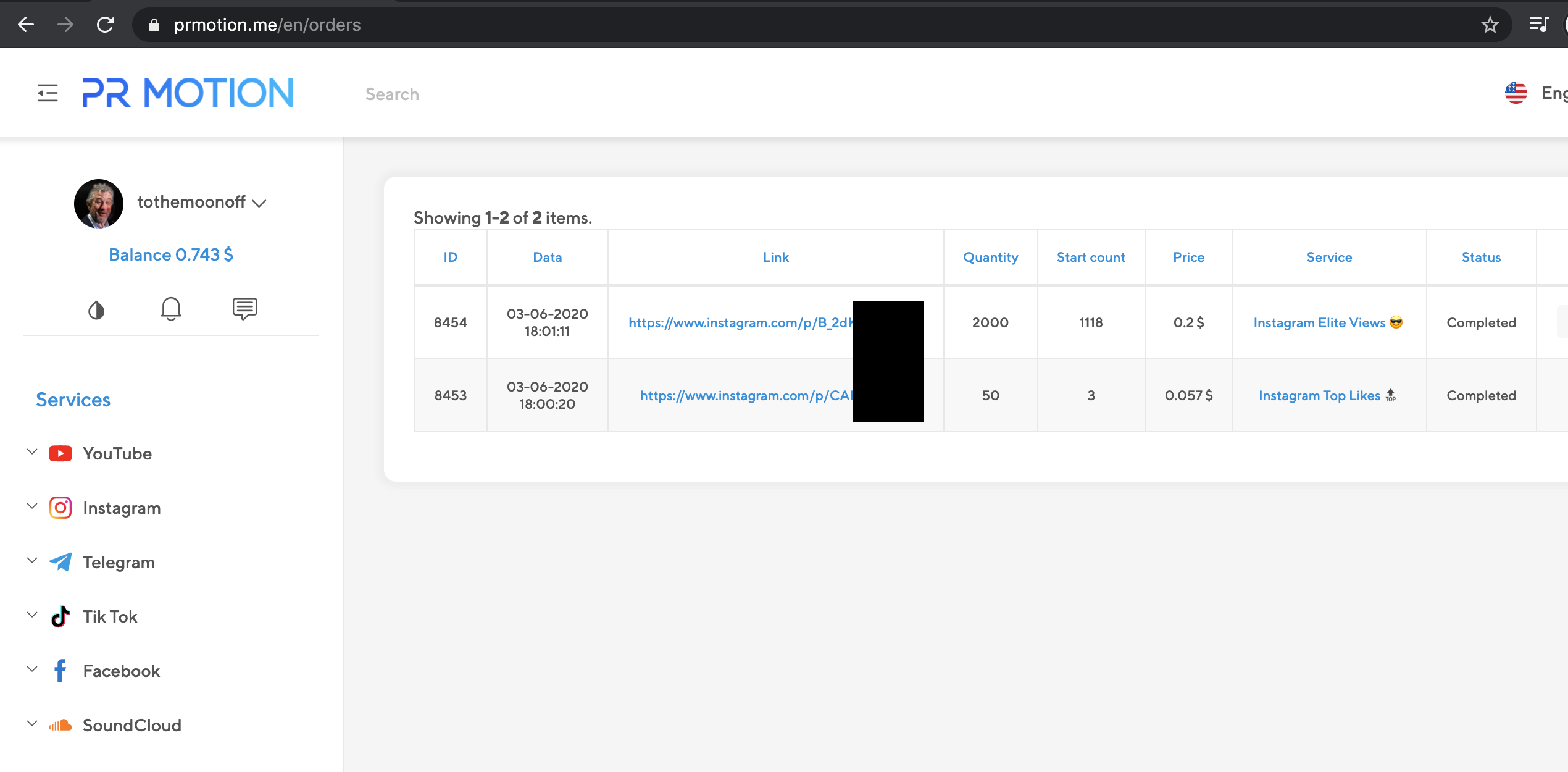Viewport: 1568px width, 772px height.
Task: Click the browser forward arrow
Action: (65, 25)
